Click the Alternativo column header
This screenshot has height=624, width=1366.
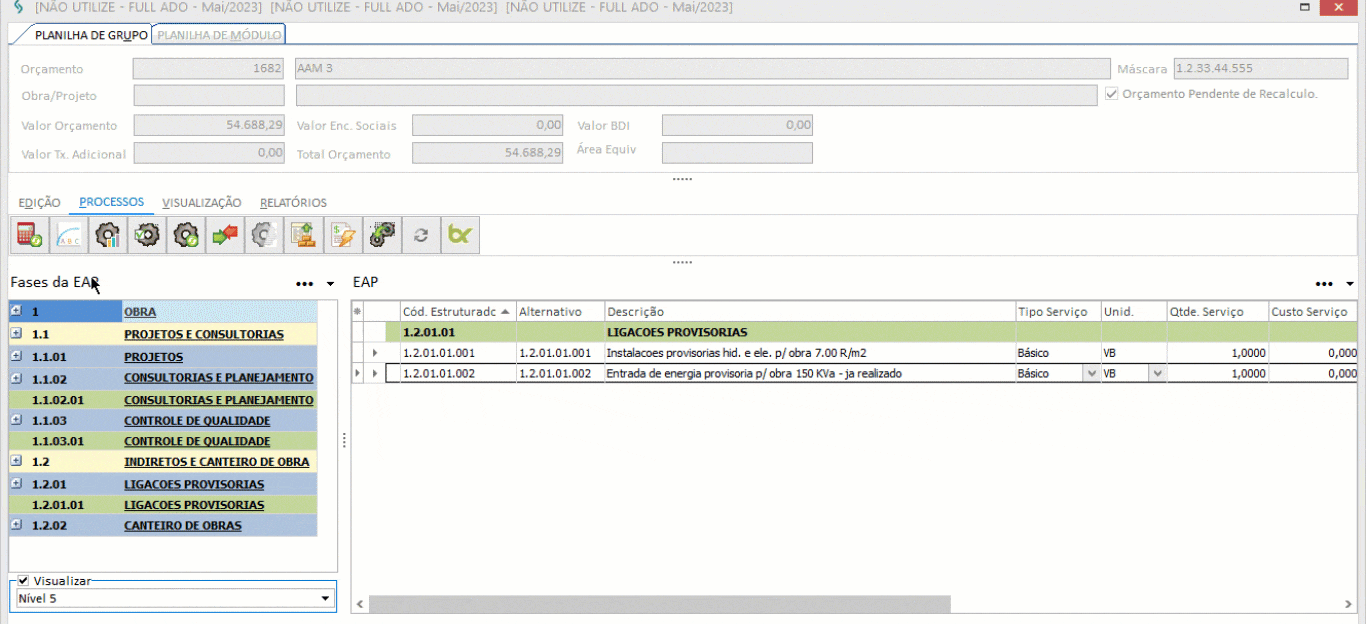pos(560,312)
